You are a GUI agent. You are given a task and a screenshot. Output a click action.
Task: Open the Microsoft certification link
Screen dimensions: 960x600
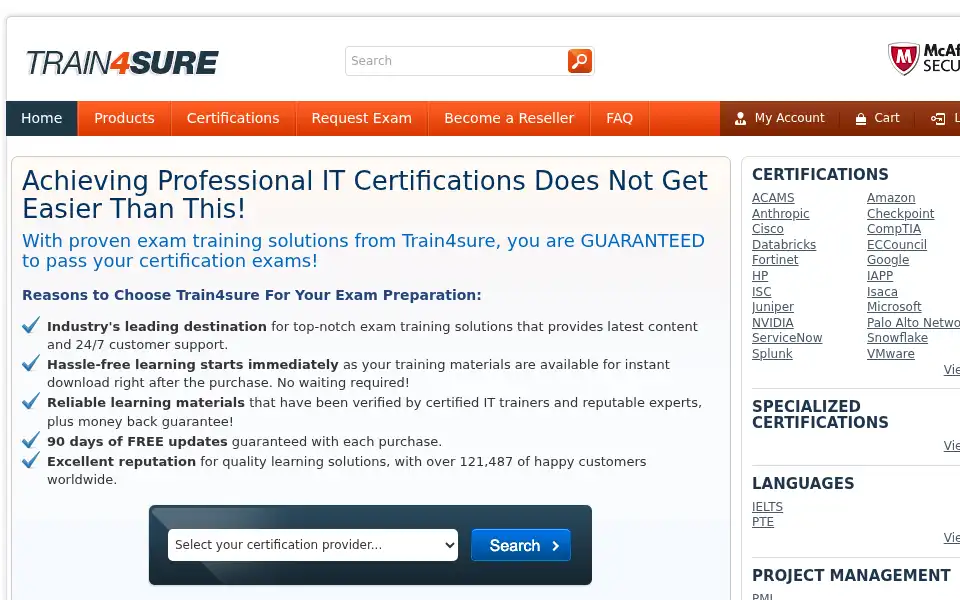(894, 307)
